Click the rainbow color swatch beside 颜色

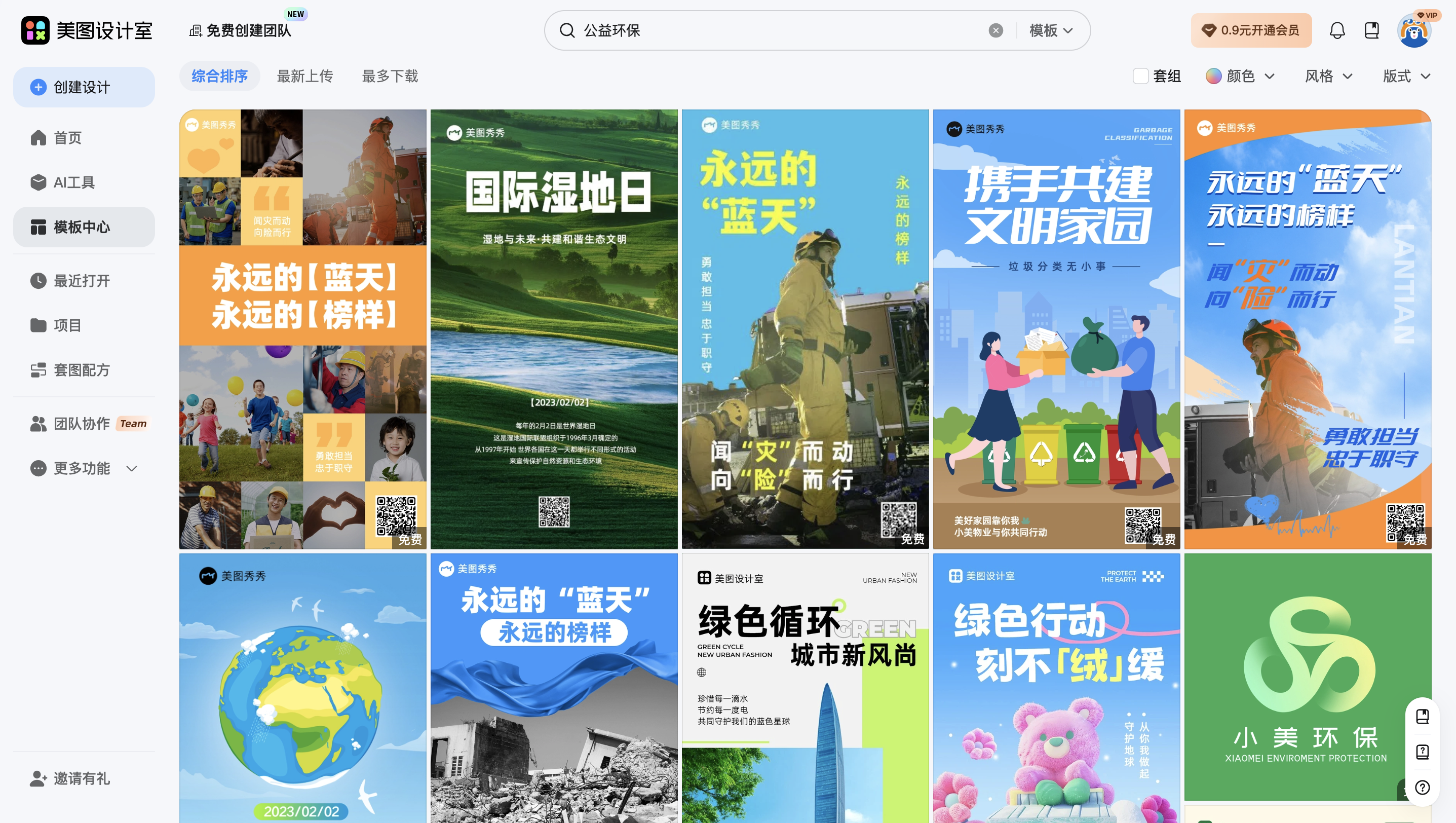pos(1212,76)
